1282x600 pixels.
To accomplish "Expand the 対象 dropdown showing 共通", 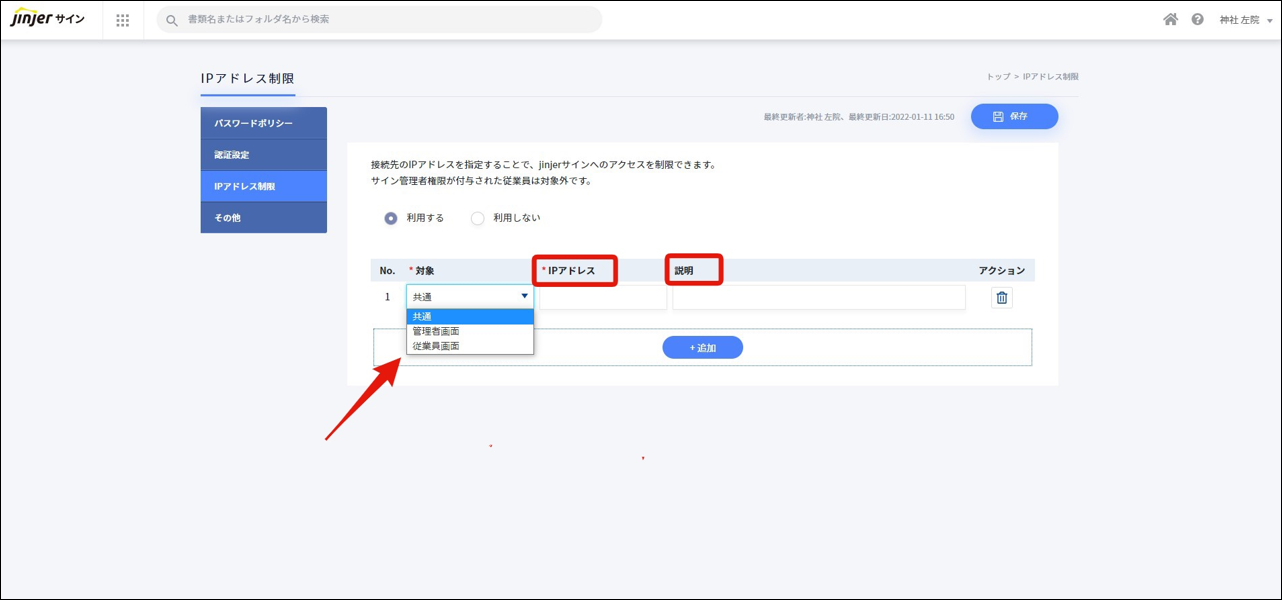I will point(469,297).
